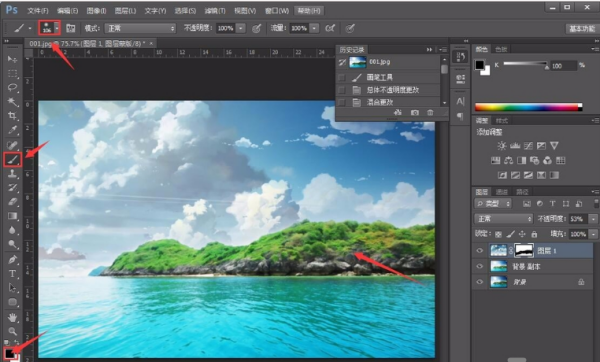Viewport: 600px width, 362px height.
Task: Open the 模式 blend mode dropdown
Action: tap(140, 28)
